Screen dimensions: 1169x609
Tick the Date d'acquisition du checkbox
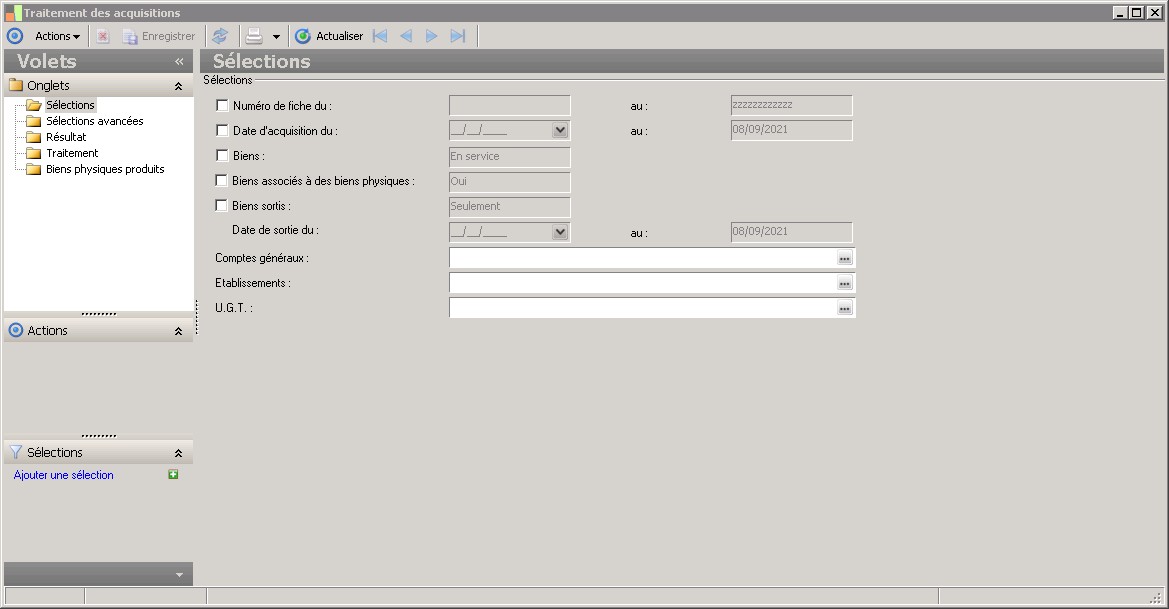pos(221,130)
